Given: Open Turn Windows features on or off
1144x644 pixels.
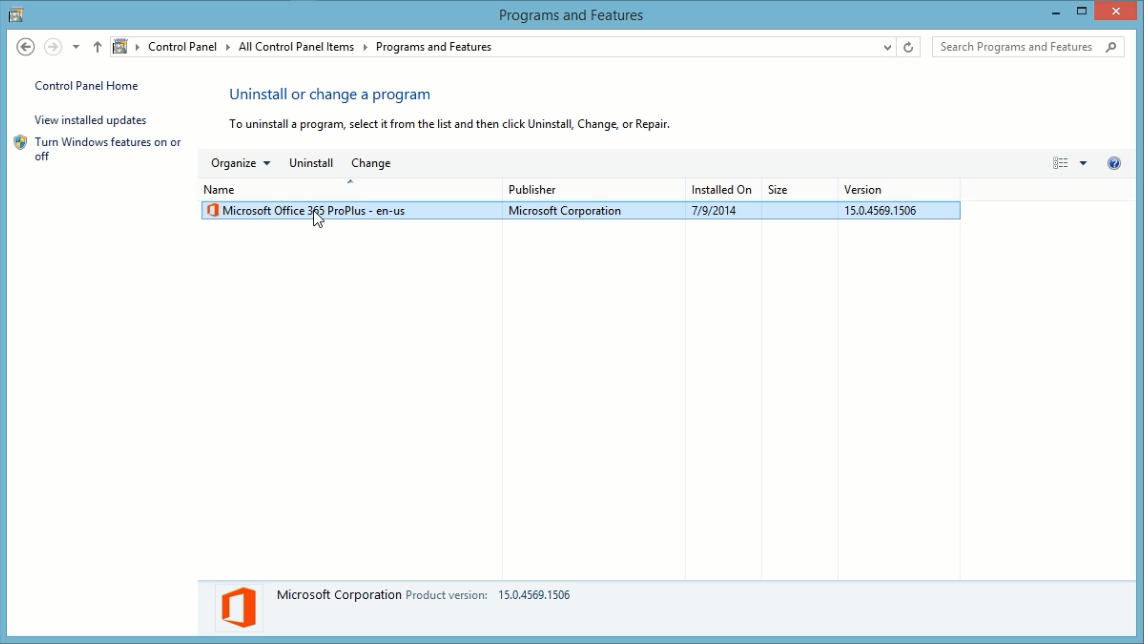Looking at the screenshot, I should [108, 149].
